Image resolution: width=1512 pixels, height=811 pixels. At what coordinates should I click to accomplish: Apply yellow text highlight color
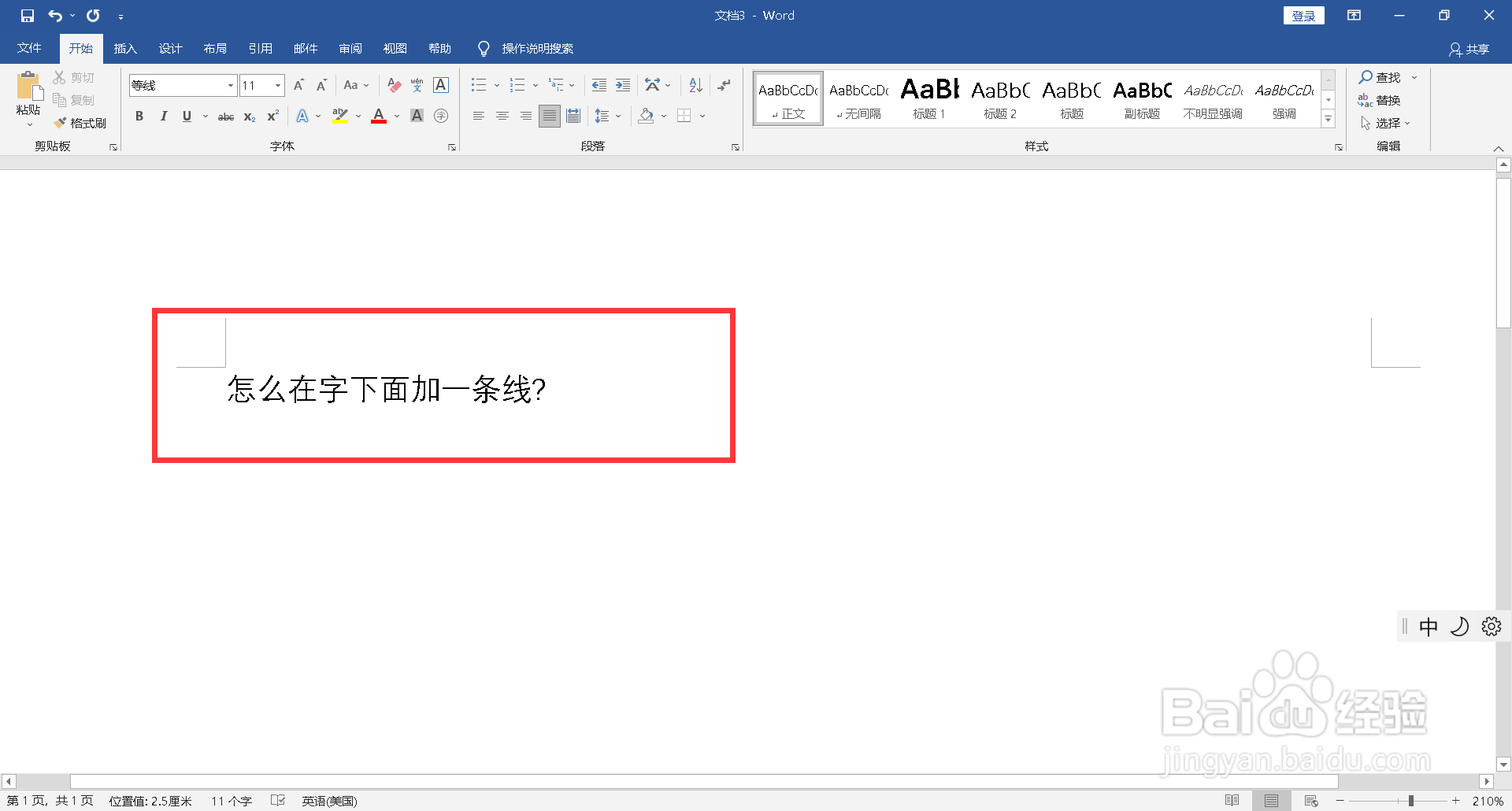click(340, 116)
